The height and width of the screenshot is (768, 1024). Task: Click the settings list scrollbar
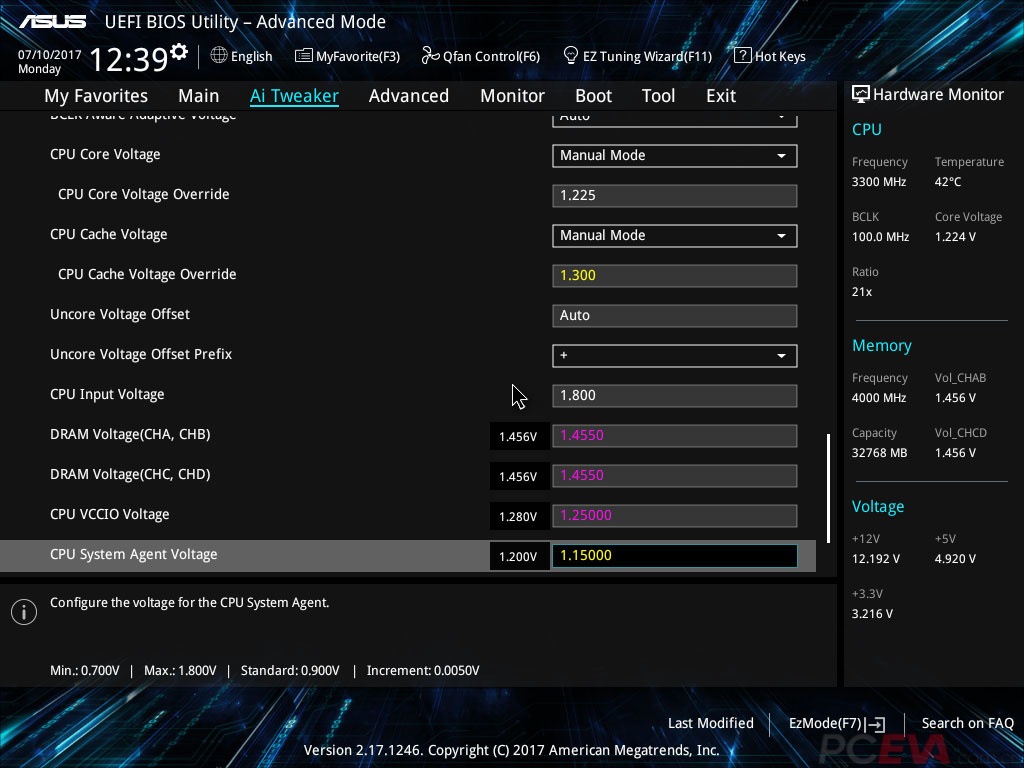coord(828,488)
